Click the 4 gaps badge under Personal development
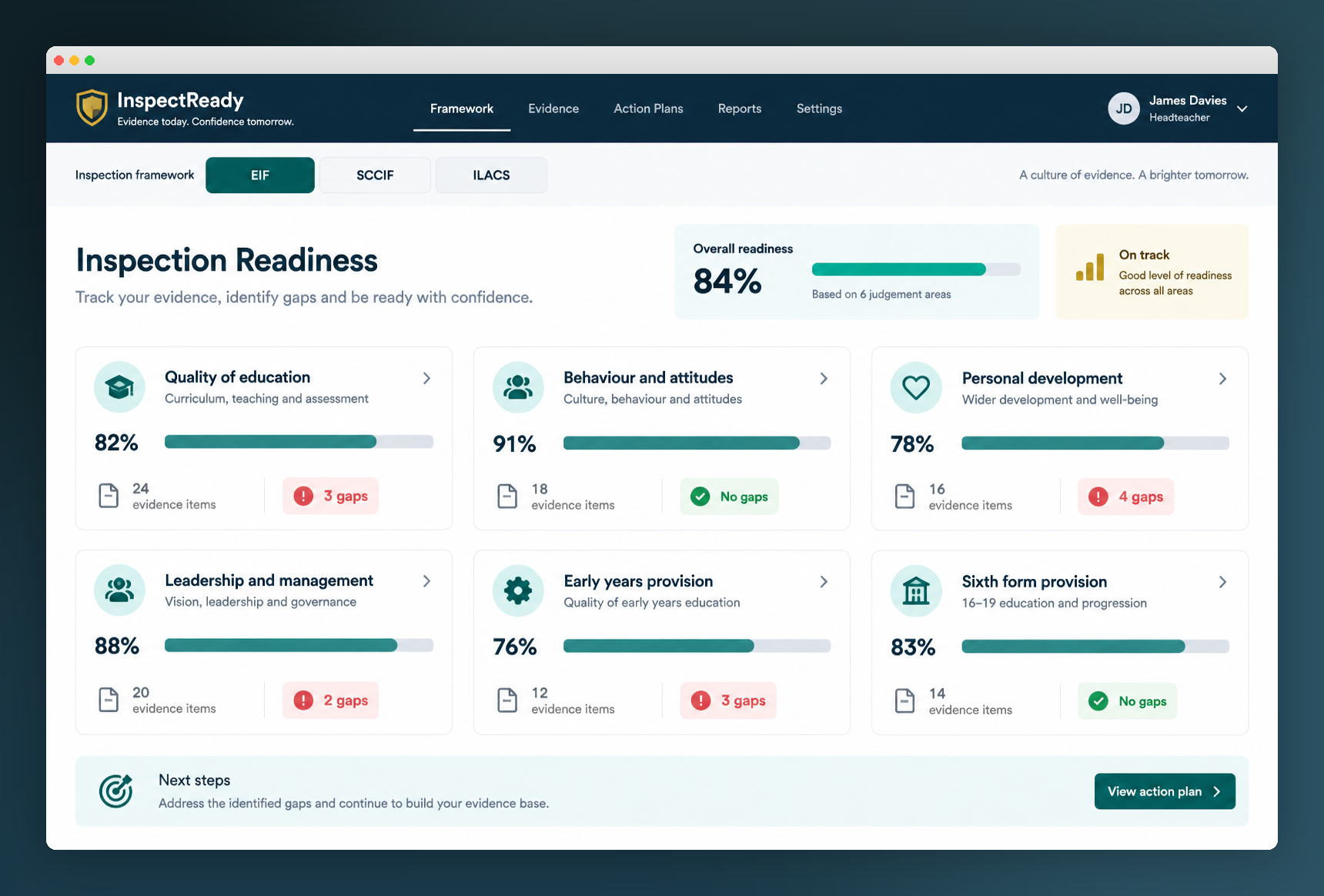 (1126, 496)
